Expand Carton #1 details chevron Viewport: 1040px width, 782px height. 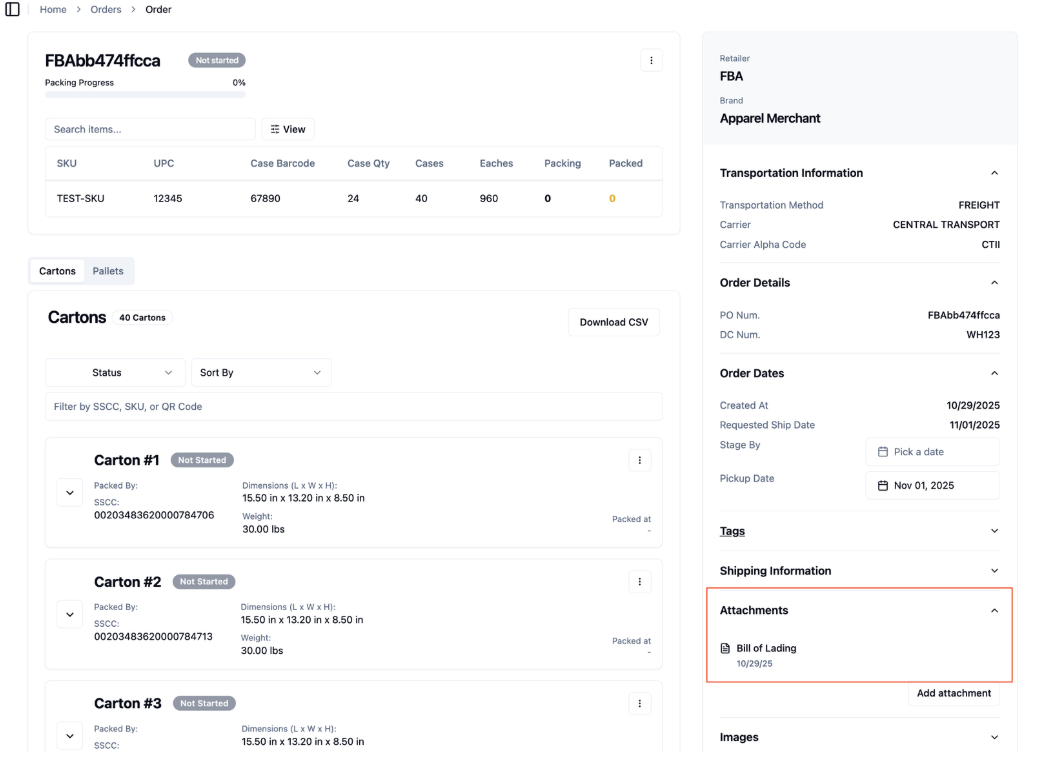70,493
